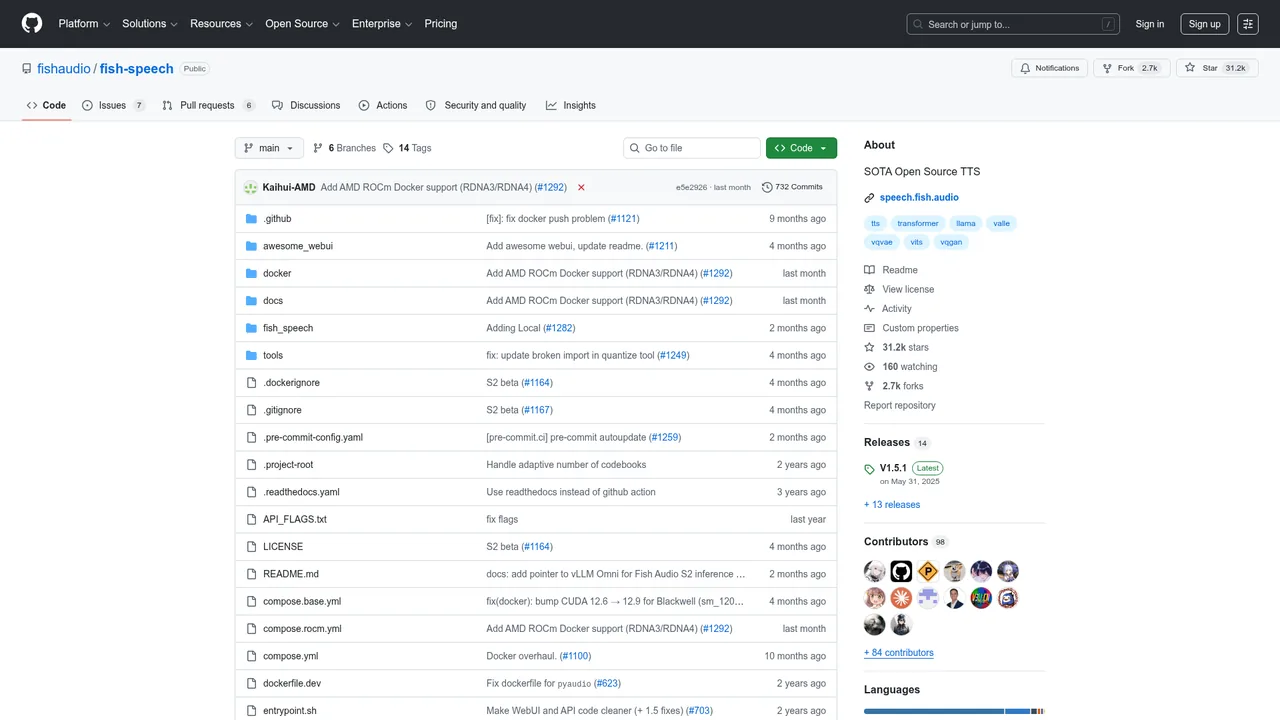The height and width of the screenshot is (720, 1280).
Task: Click the Sign in link
Action: click(x=1150, y=24)
